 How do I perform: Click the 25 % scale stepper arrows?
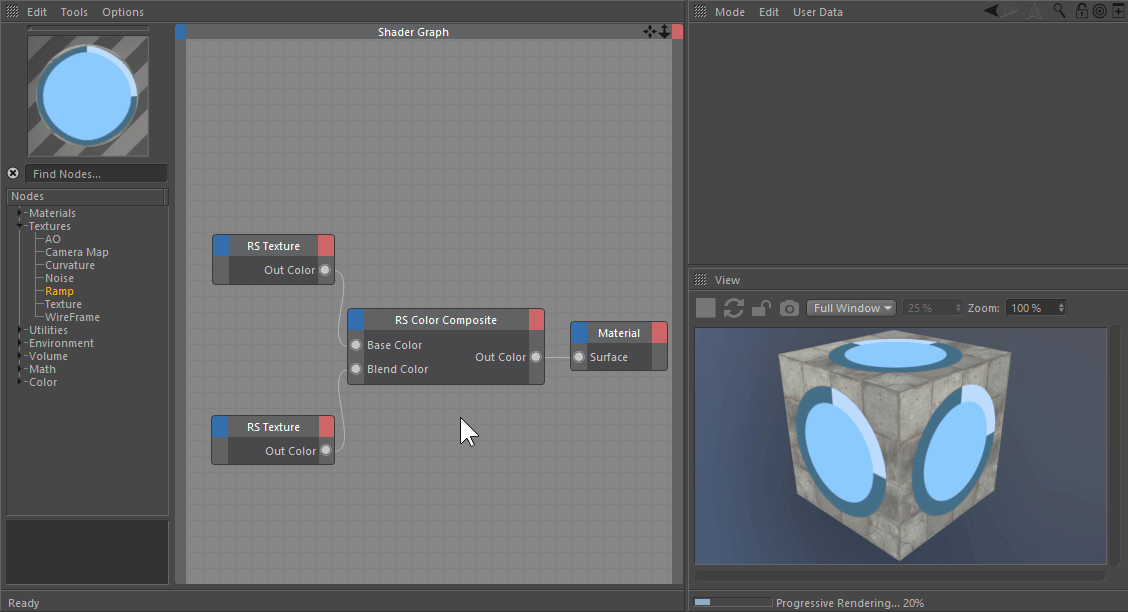tap(958, 308)
